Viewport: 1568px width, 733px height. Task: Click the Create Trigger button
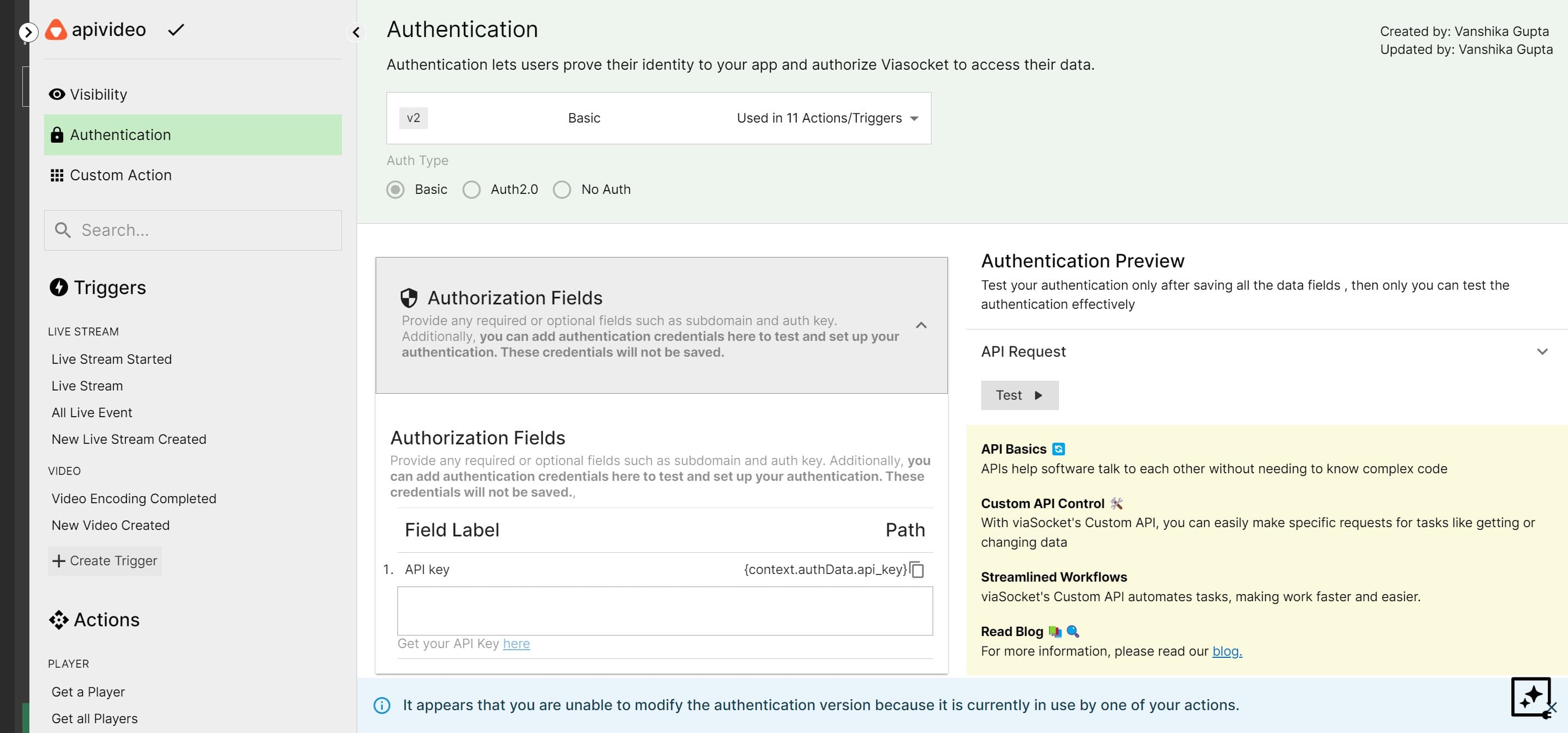105,561
